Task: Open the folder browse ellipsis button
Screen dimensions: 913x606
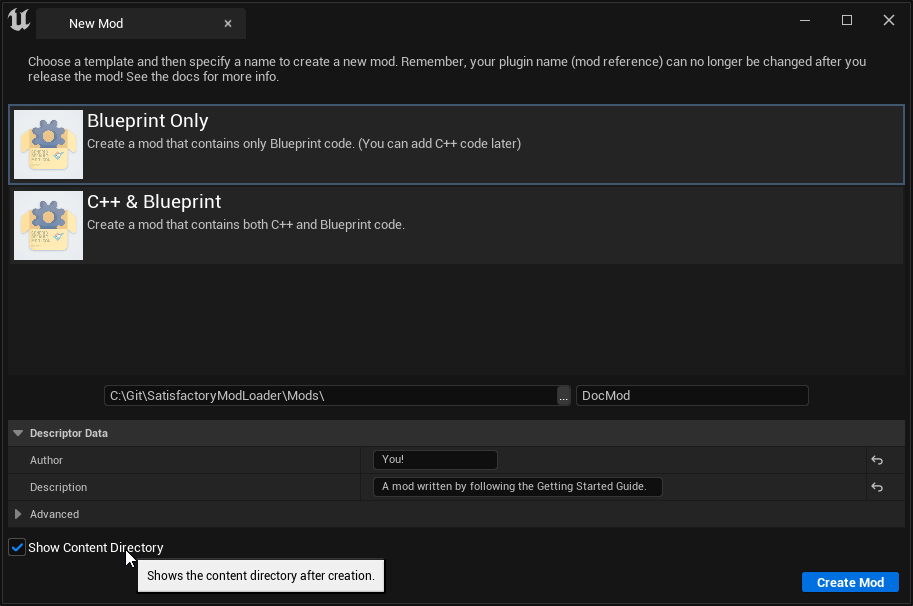Action: coord(563,396)
